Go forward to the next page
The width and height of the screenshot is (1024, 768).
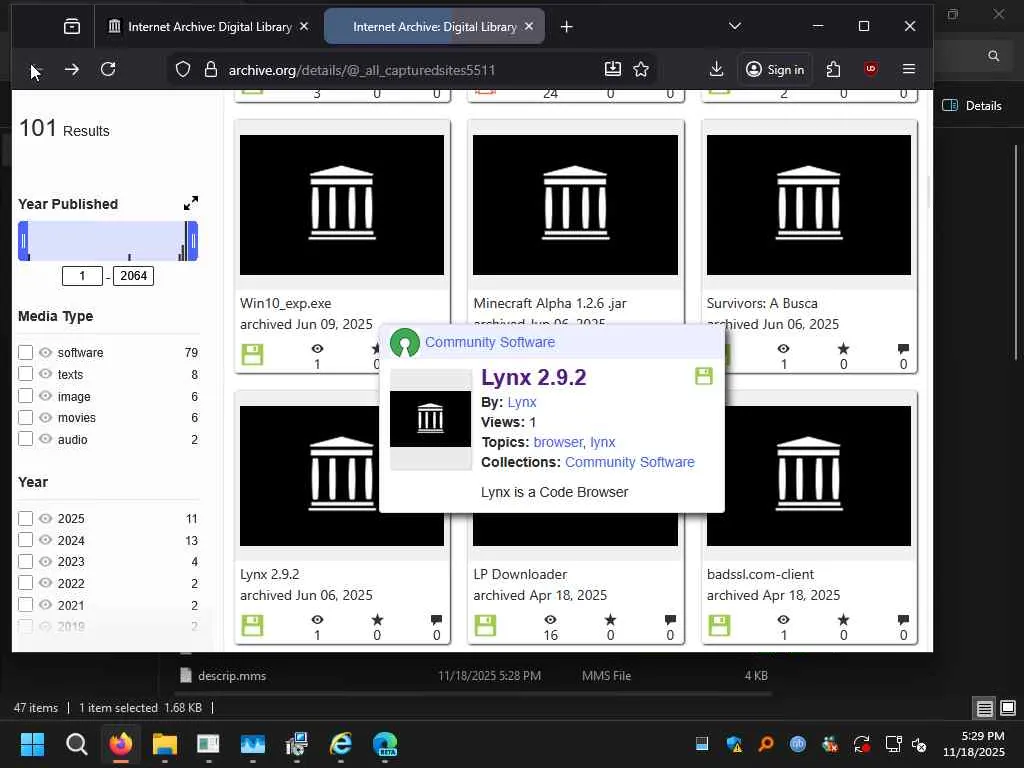72,69
